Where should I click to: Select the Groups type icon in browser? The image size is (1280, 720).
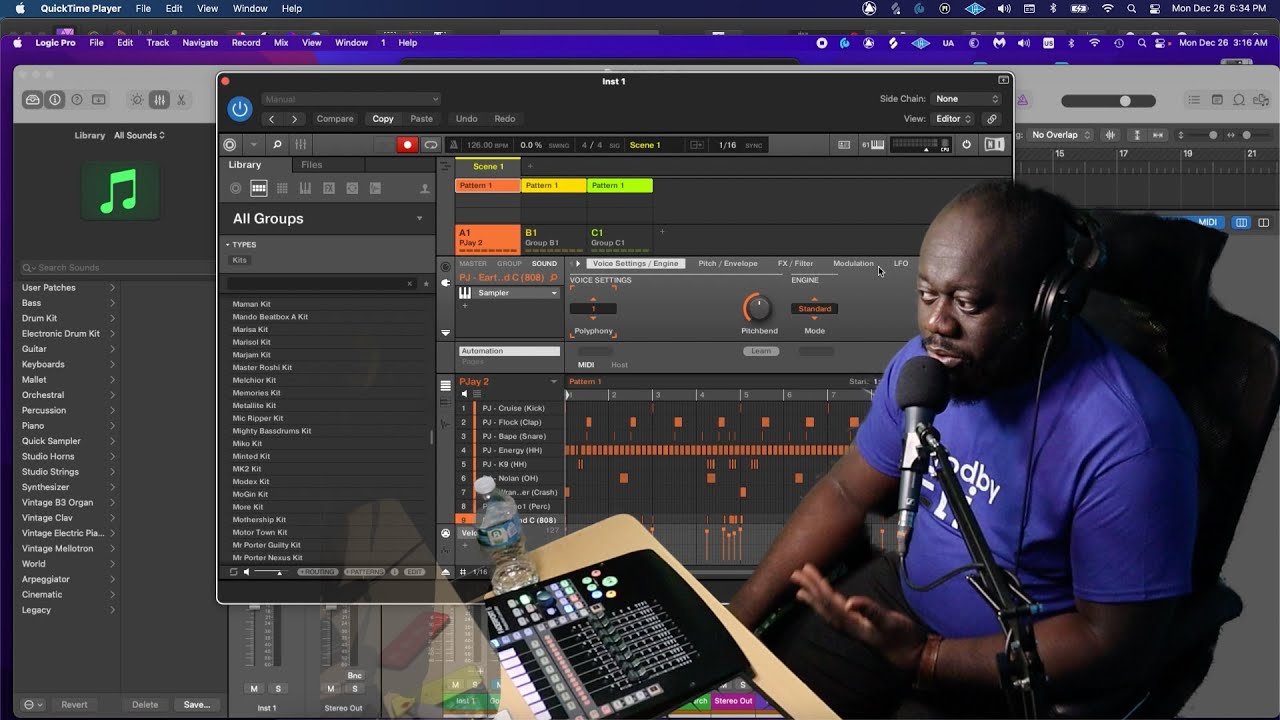tap(259, 188)
